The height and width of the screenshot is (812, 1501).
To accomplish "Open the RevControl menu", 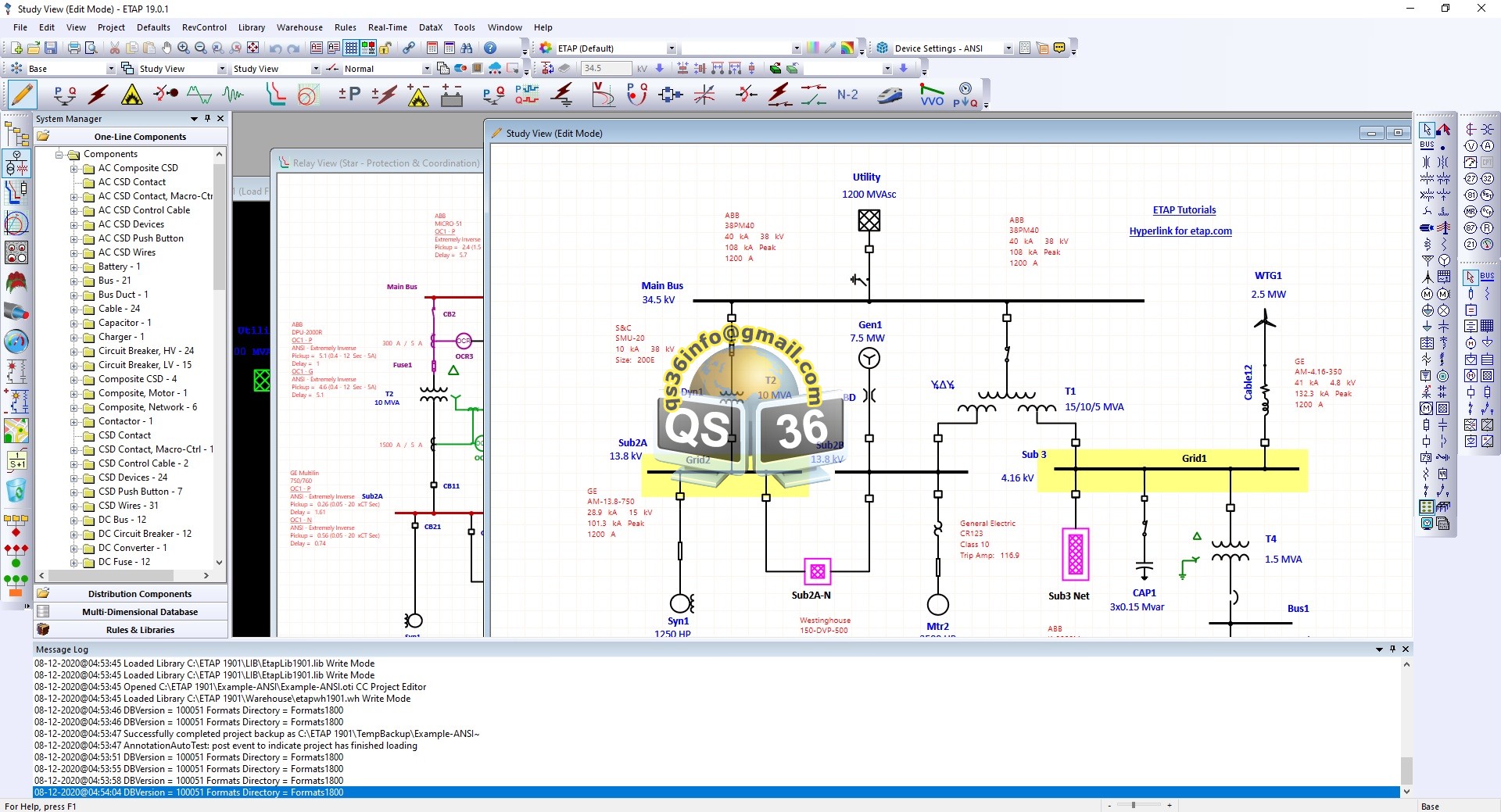I will click(204, 27).
